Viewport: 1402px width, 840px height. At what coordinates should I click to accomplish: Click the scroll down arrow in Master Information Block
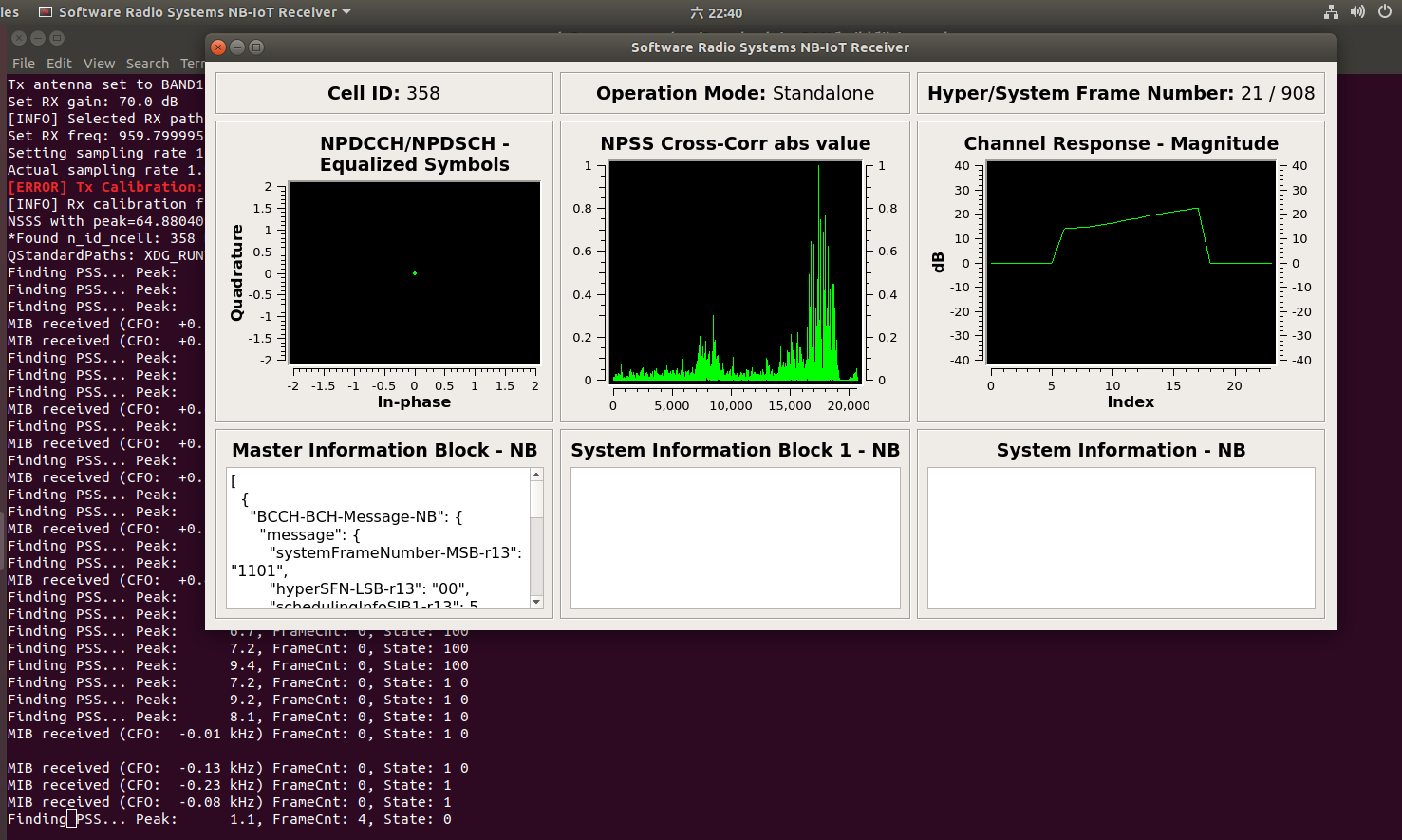[x=536, y=602]
